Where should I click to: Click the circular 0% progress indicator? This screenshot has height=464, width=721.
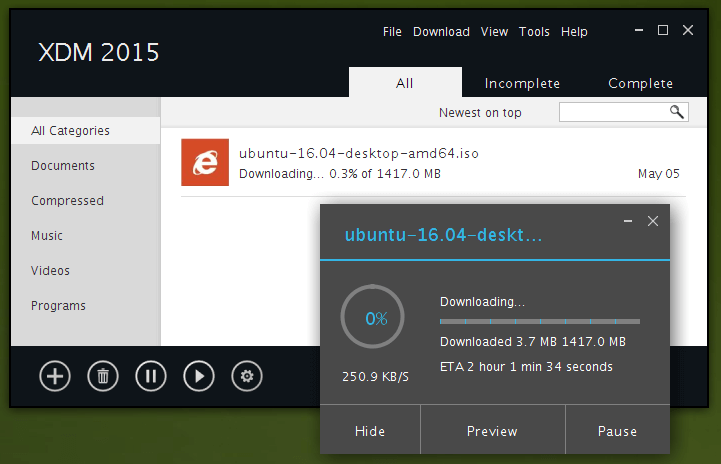point(372,316)
